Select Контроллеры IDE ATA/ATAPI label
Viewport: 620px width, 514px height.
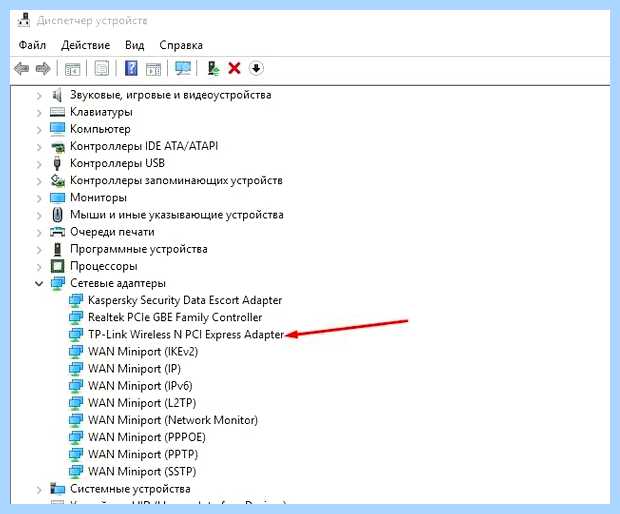click(144, 146)
